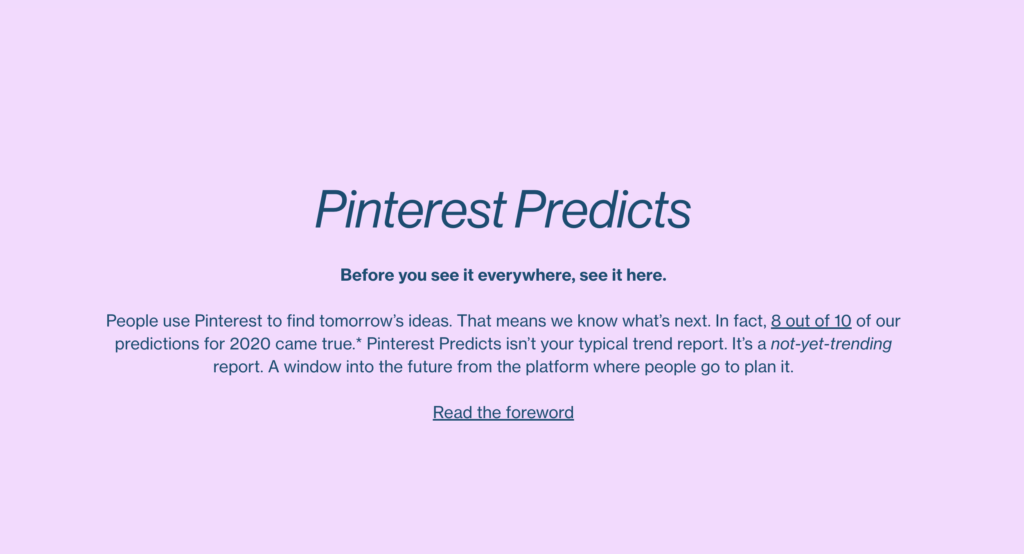
Task: Click the "Pinterest Predicts" heading
Action: click(503, 209)
